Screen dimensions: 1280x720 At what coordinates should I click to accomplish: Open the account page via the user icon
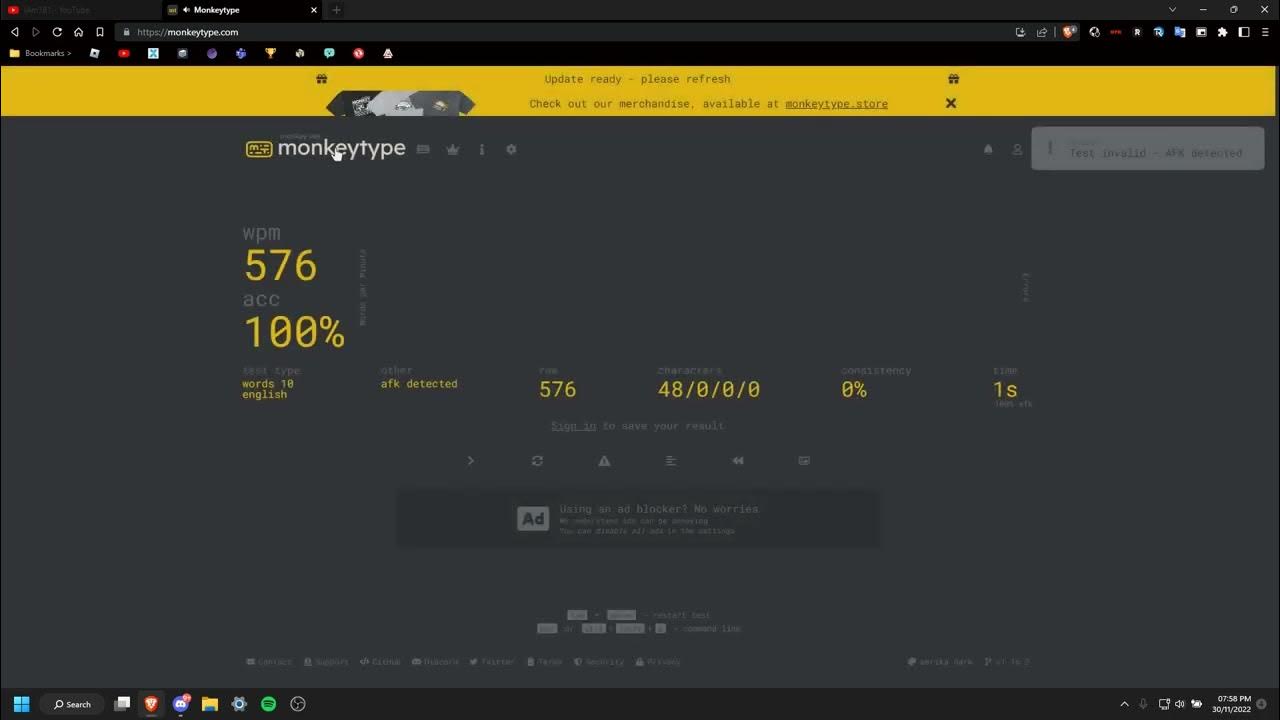point(1017,149)
